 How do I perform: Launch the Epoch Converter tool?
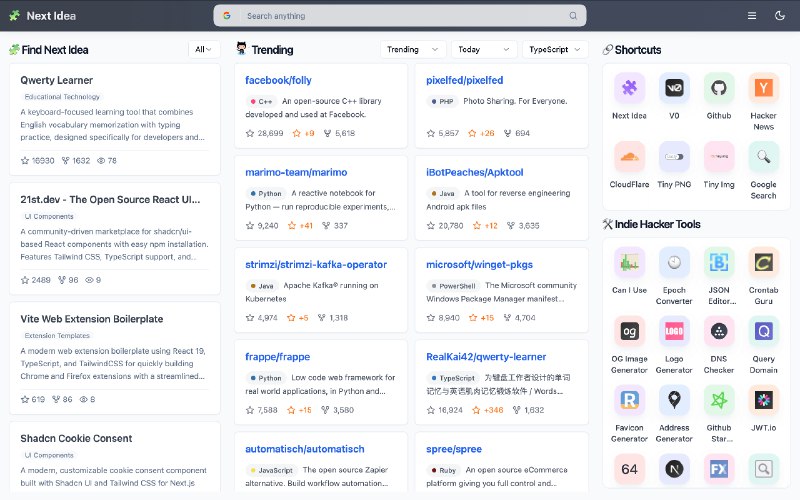[x=674, y=262]
